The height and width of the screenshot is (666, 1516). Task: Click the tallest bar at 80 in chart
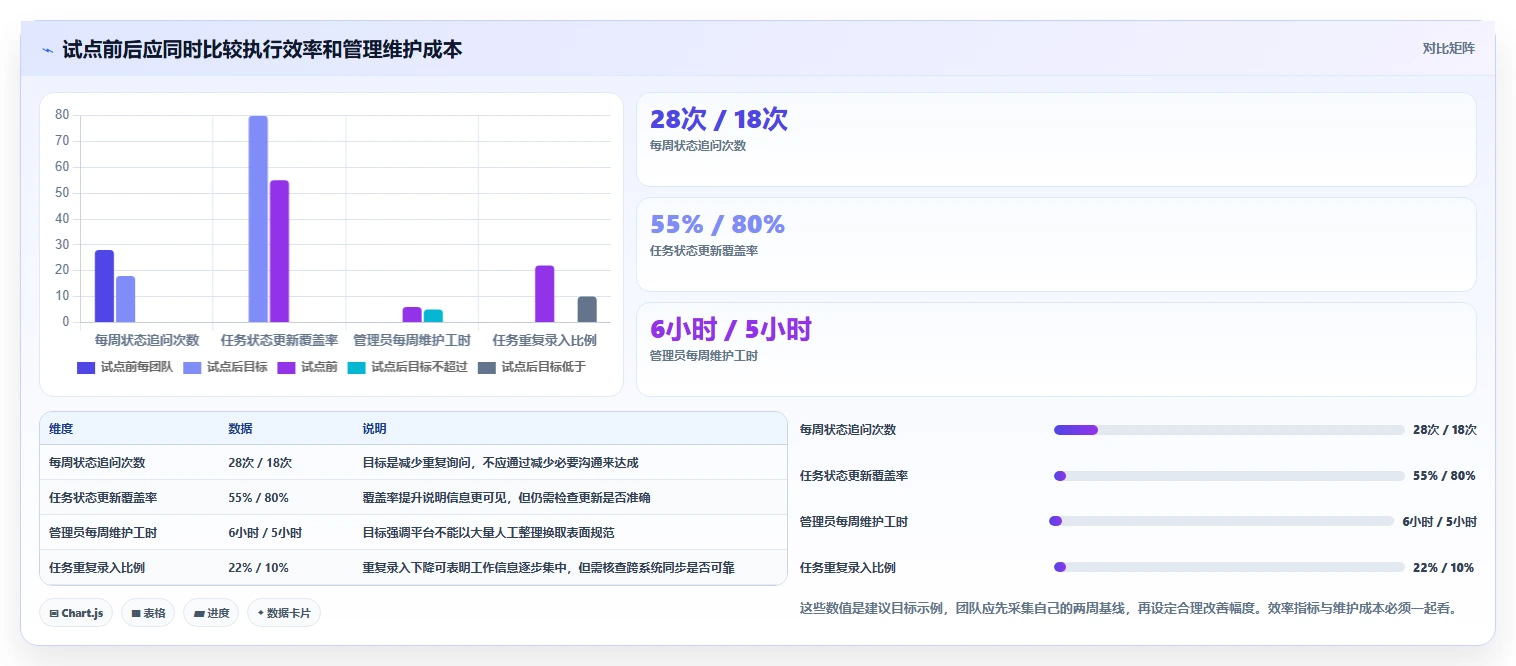pyautogui.click(x=258, y=219)
